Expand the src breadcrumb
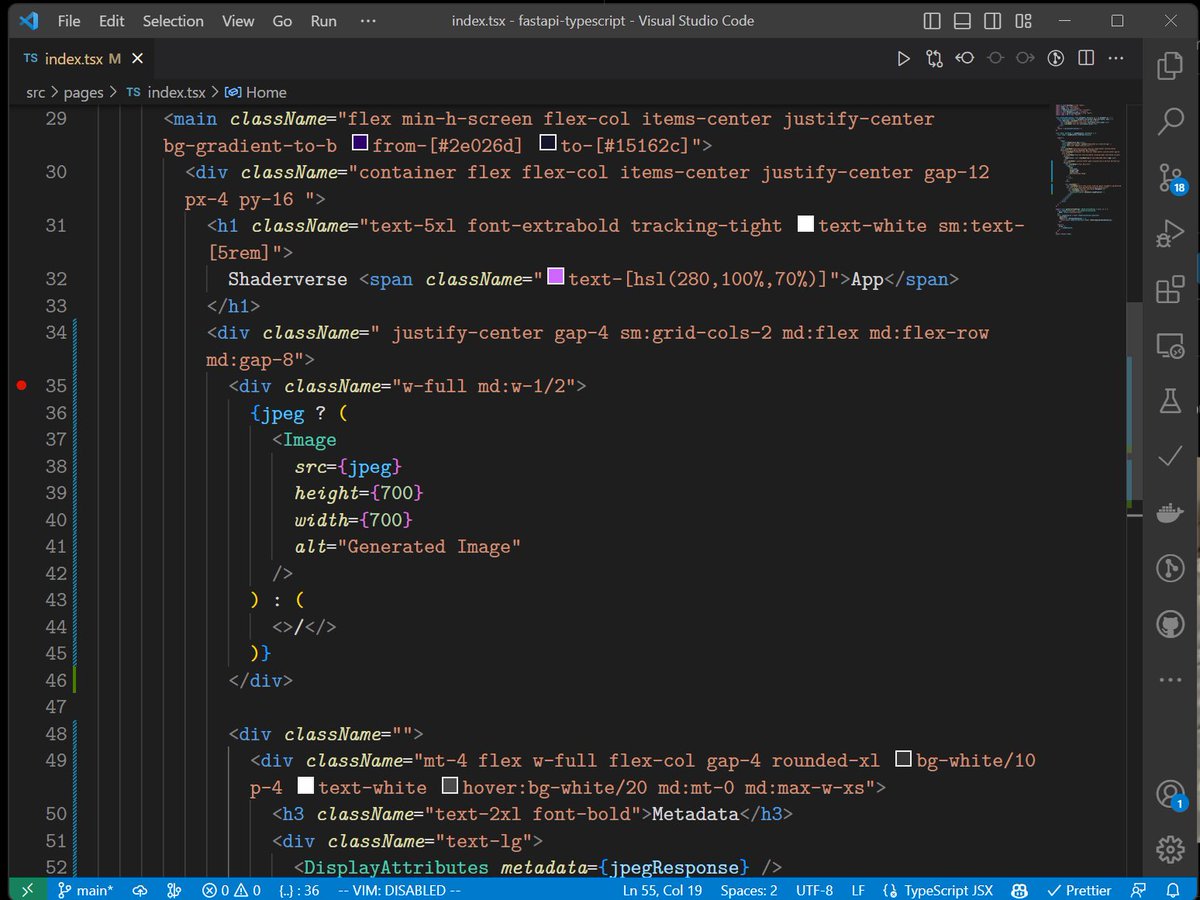Image resolution: width=1200 pixels, height=900 pixels. point(36,92)
